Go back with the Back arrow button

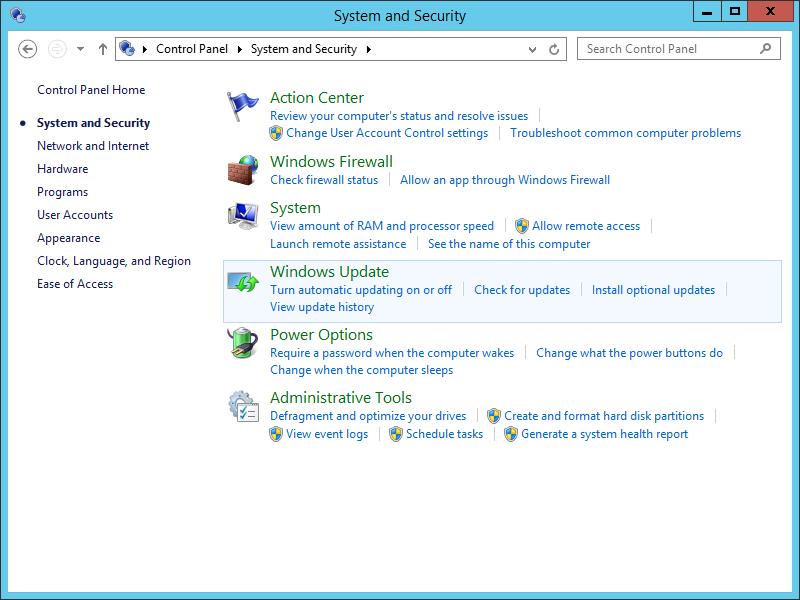28,49
